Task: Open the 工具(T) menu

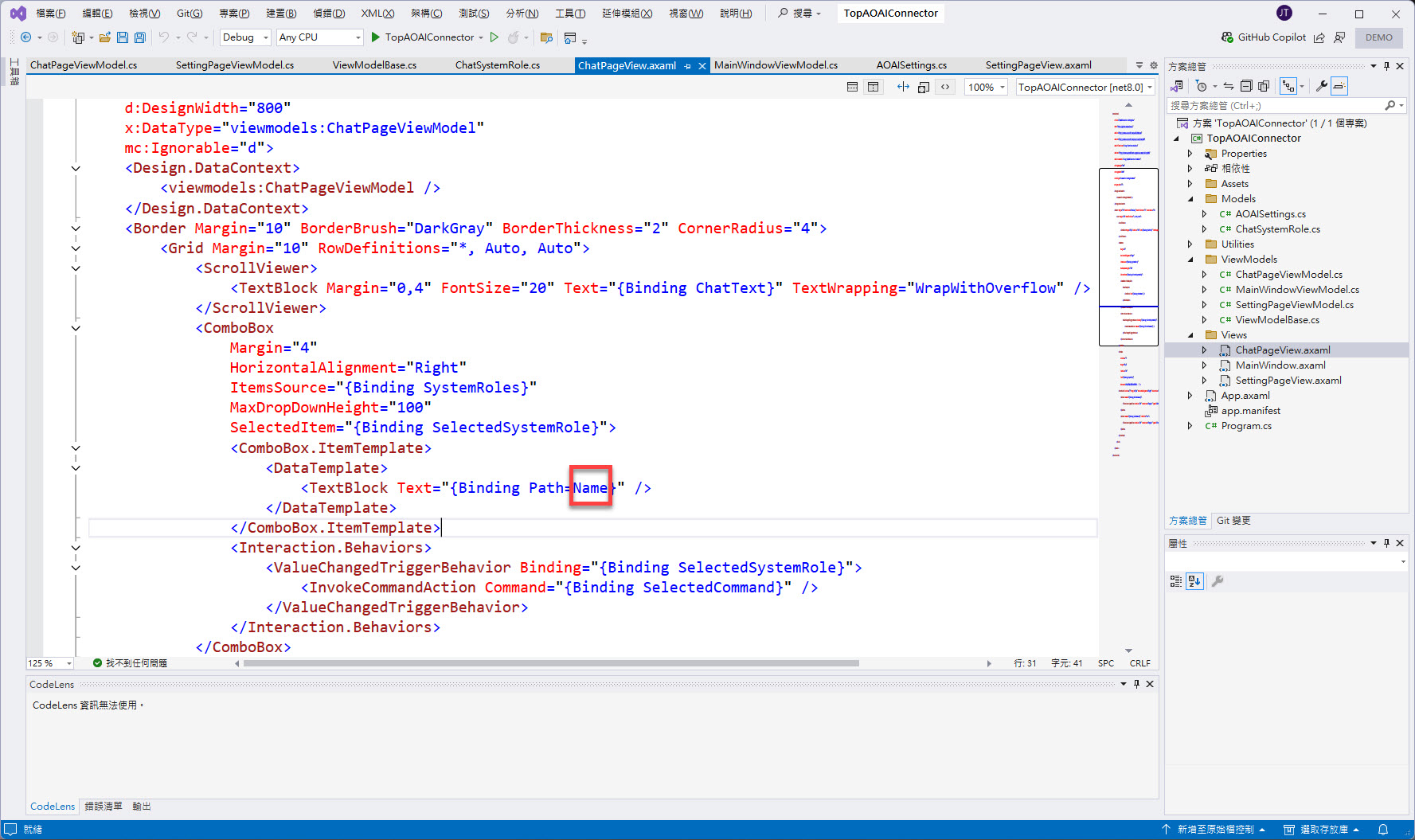Action: (x=570, y=13)
